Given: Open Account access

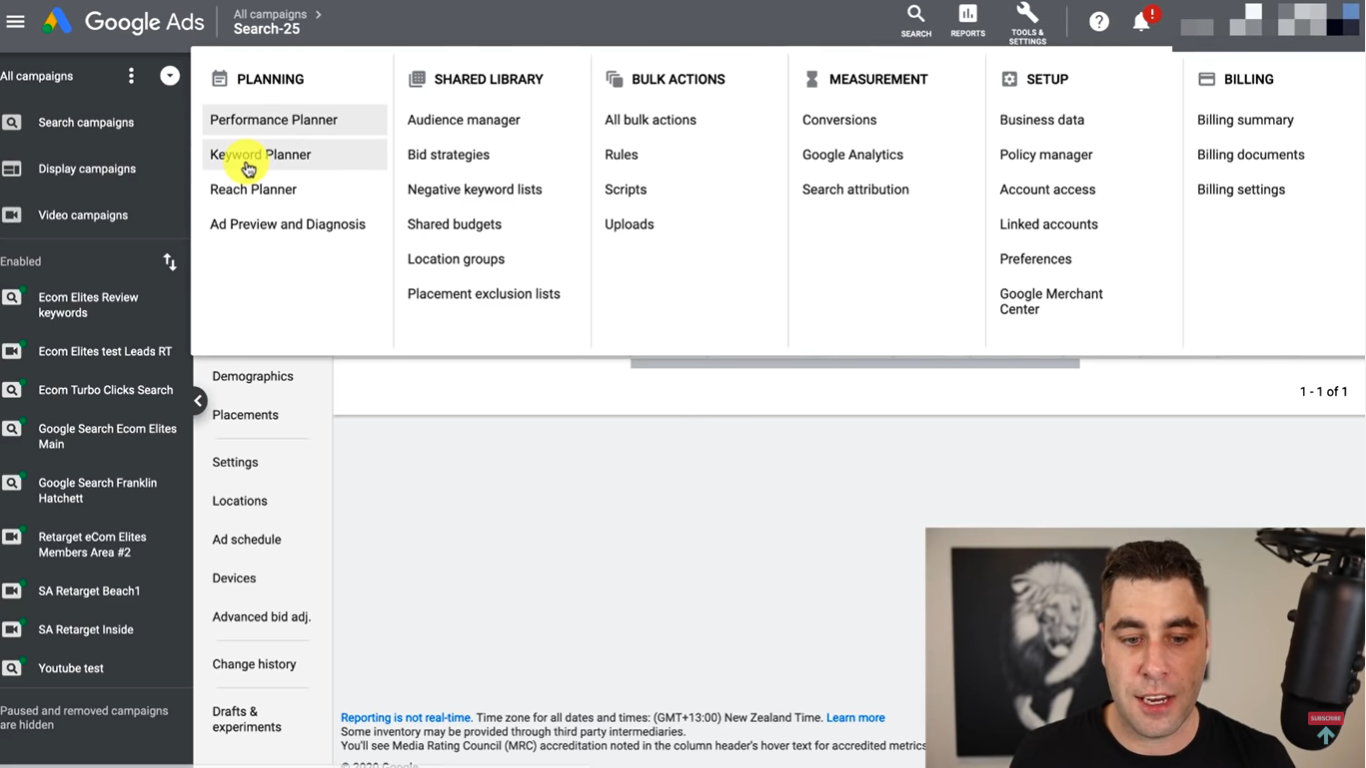Looking at the screenshot, I should (1048, 189).
